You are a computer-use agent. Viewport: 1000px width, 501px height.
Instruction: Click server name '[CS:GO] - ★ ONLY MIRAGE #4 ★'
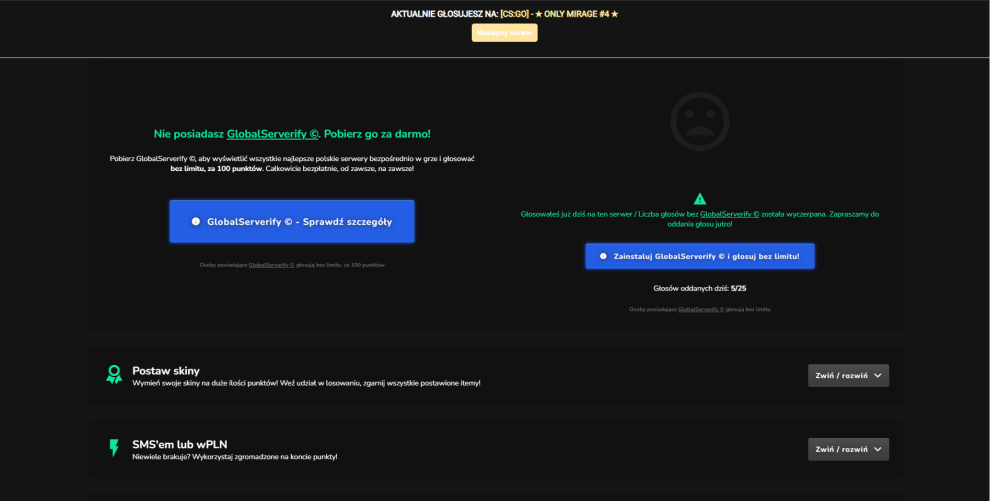559,14
